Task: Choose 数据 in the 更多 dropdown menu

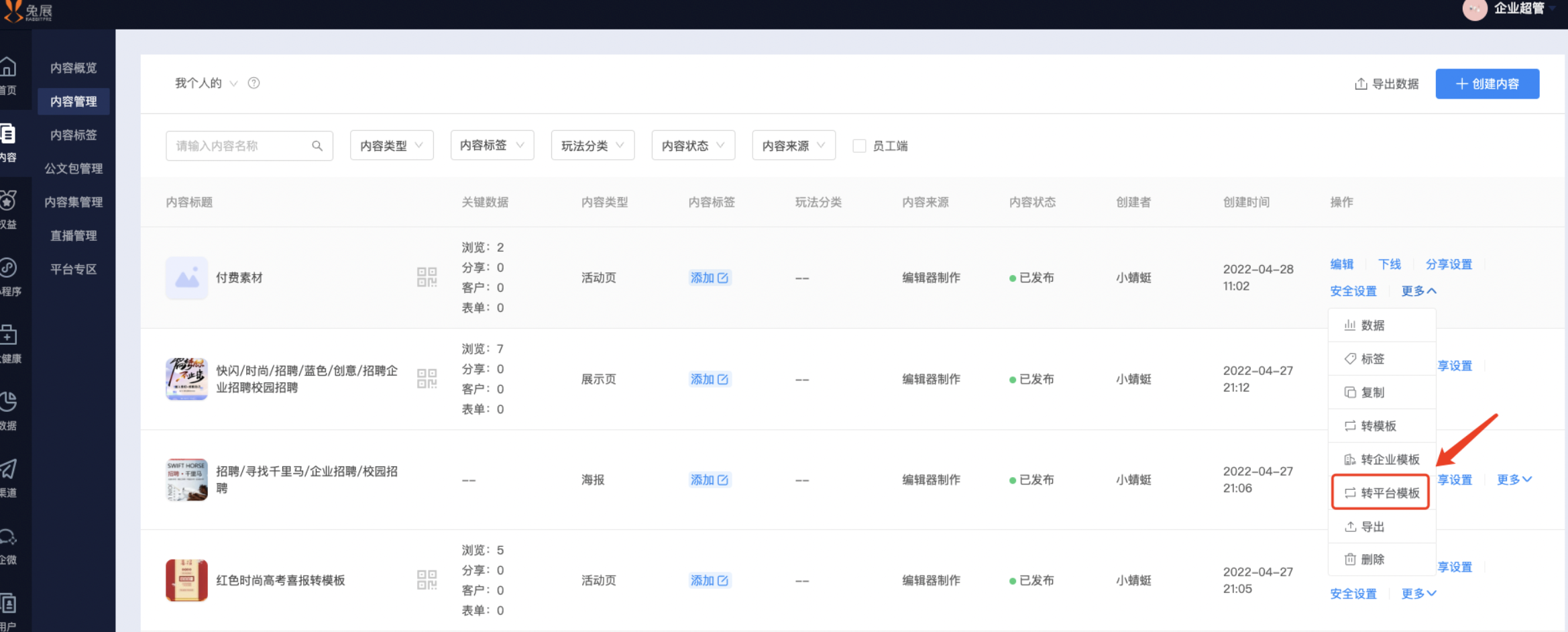Action: [x=1382, y=325]
